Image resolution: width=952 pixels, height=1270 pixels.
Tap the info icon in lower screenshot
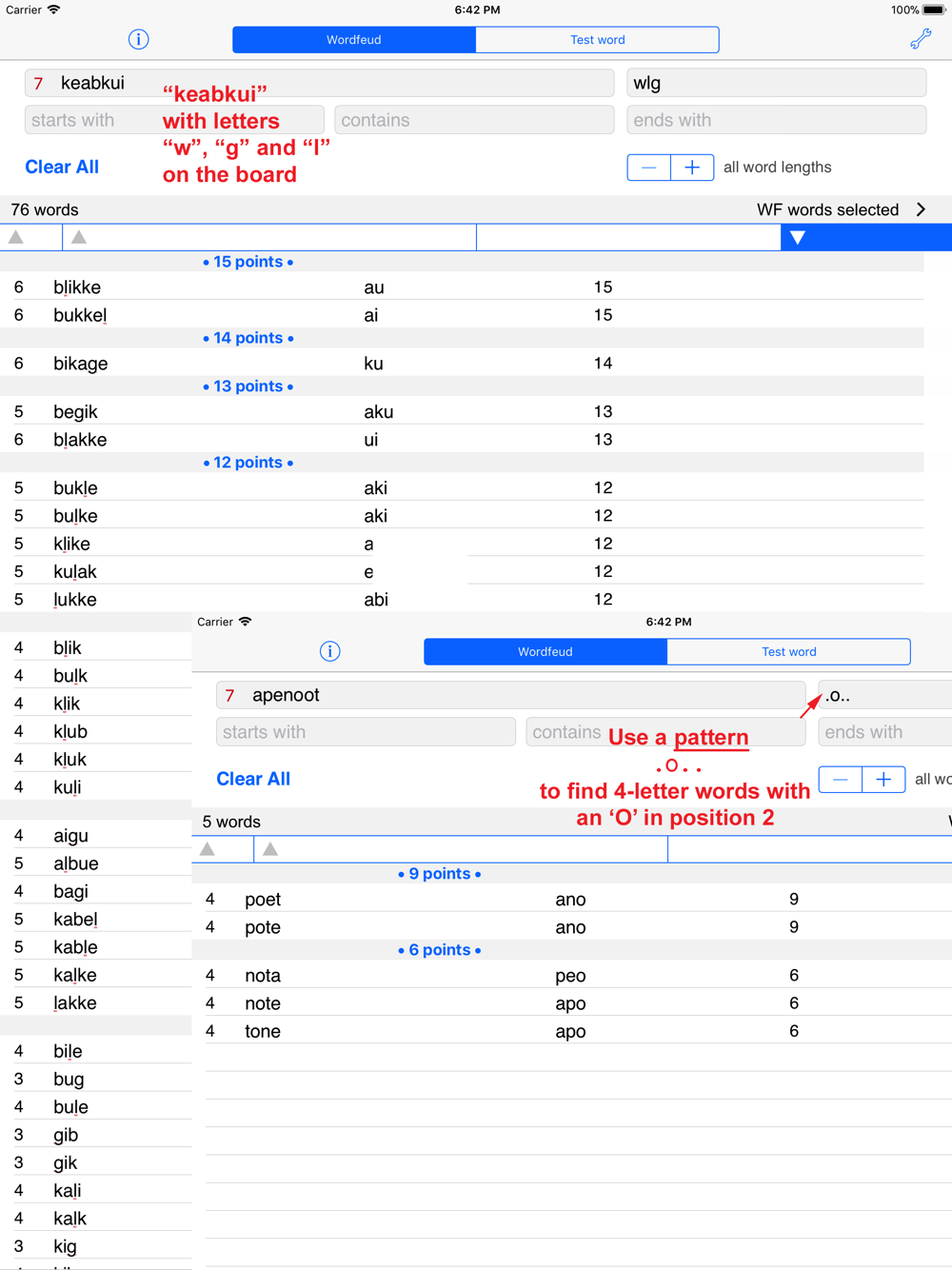pos(329,651)
